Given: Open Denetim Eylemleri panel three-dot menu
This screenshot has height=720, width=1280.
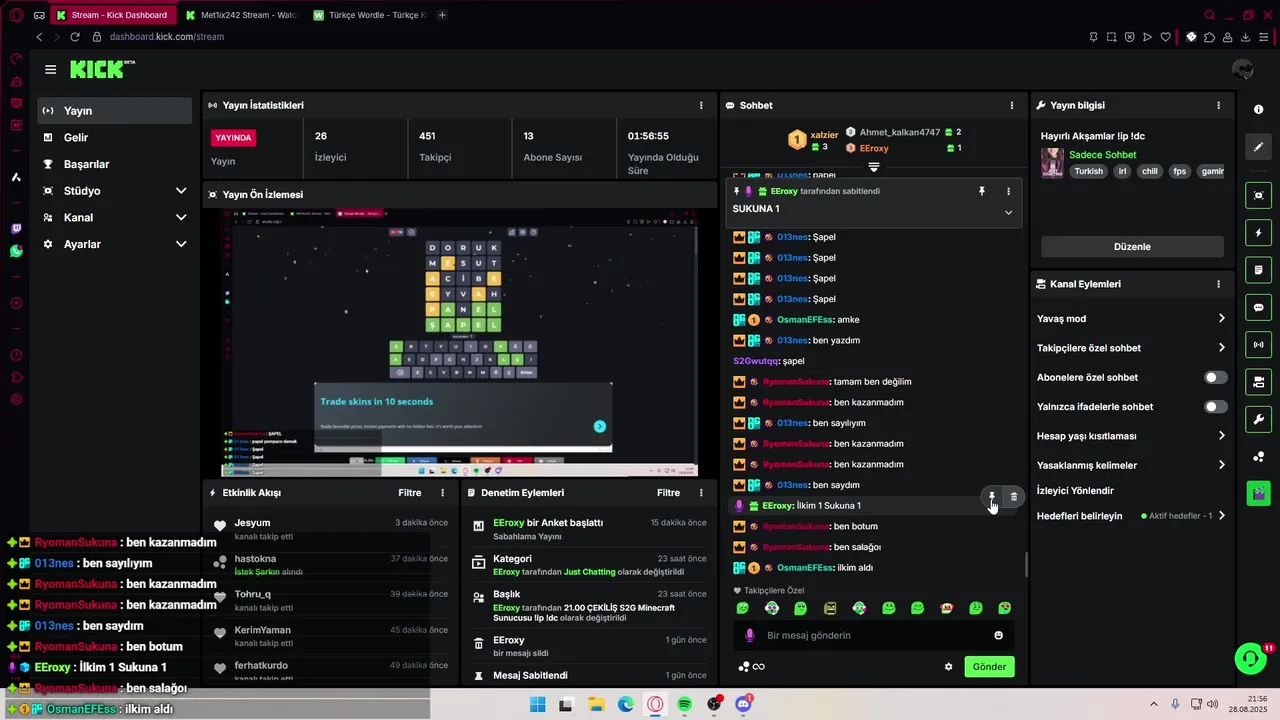Looking at the screenshot, I should click(x=701, y=493).
